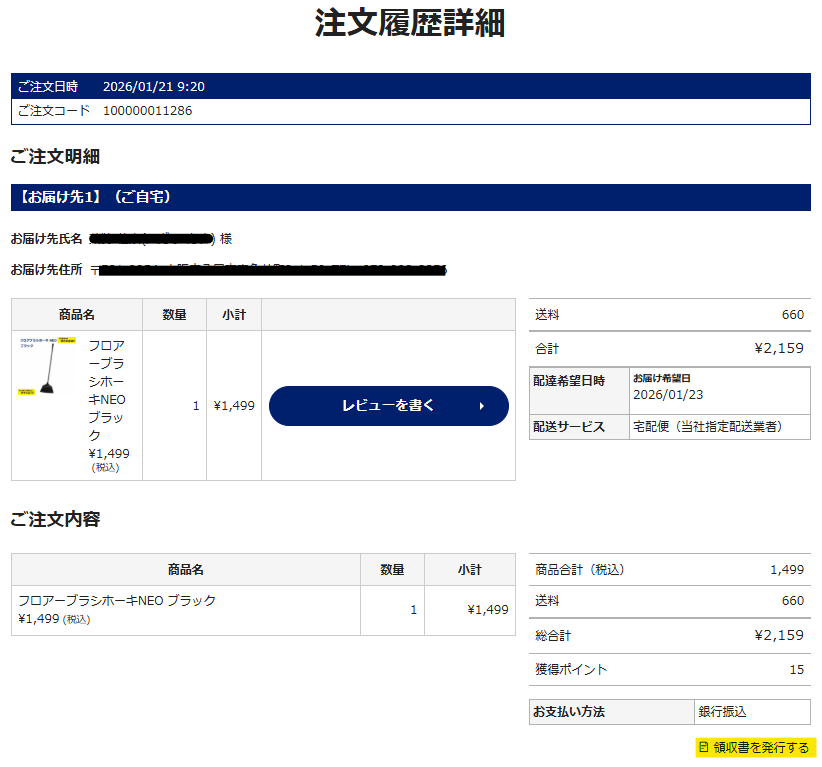Image resolution: width=822 pixels, height=767 pixels.
Task: Click the 総合計 ¥2,159 amount
Action: click(778, 635)
